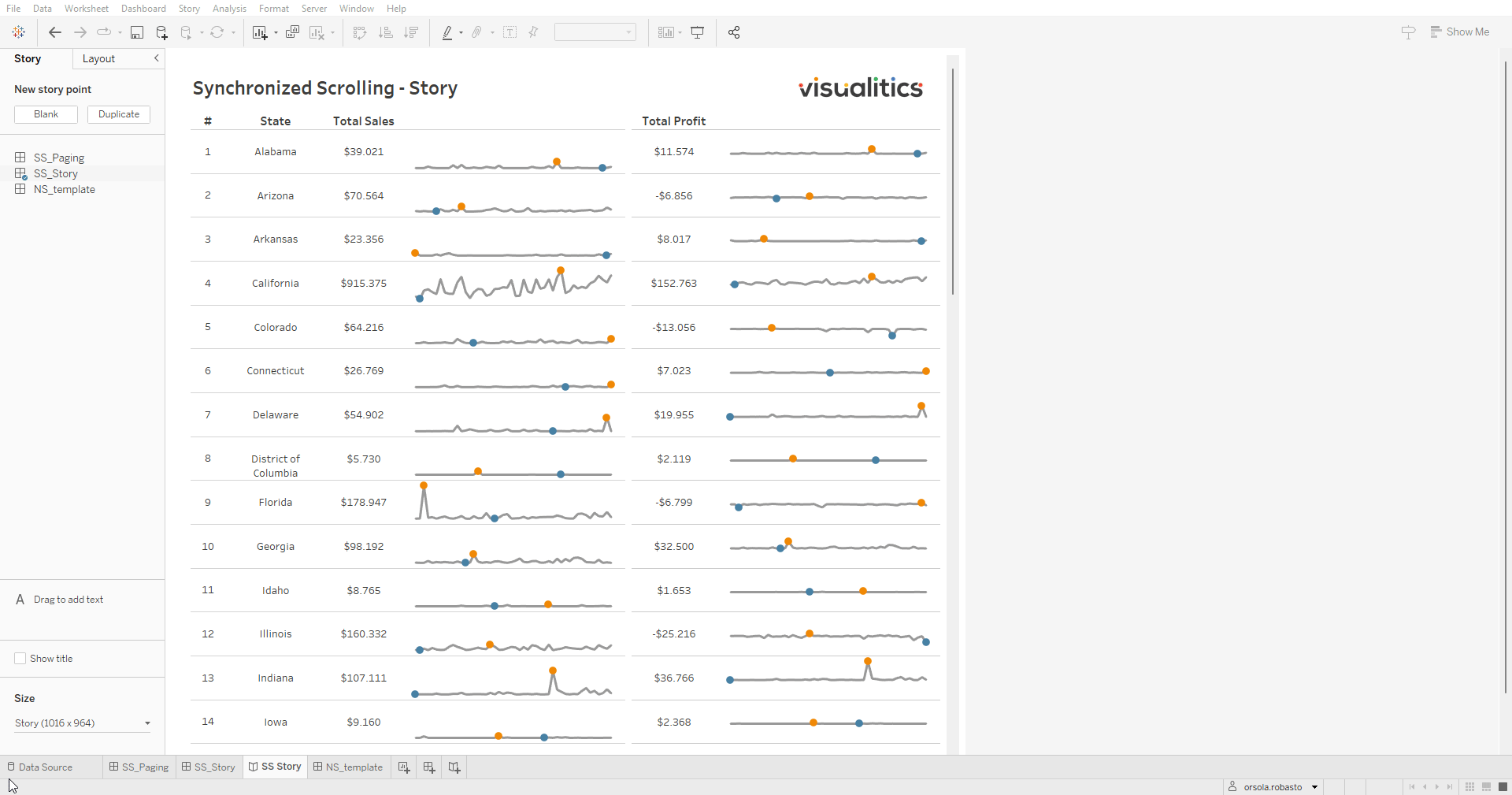
Task: Click the Highlight pen icon
Action: tap(447, 32)
